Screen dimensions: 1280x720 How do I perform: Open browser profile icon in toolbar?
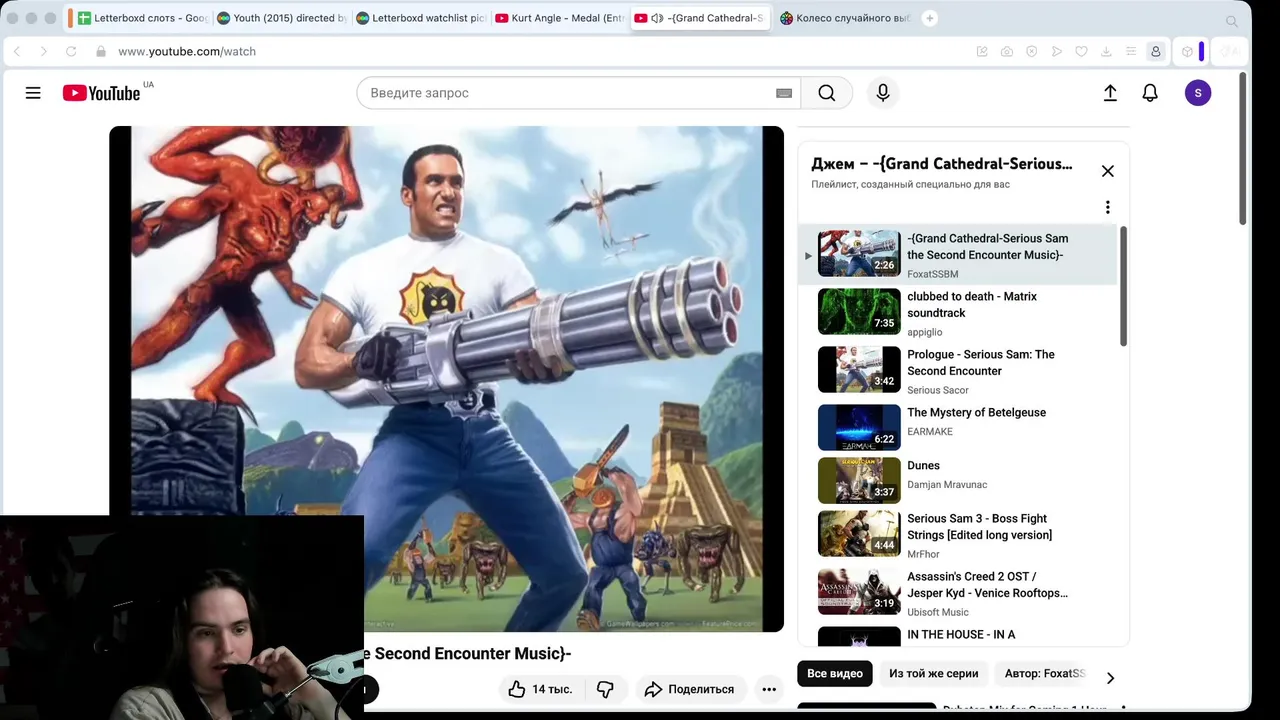(1155, 51)
